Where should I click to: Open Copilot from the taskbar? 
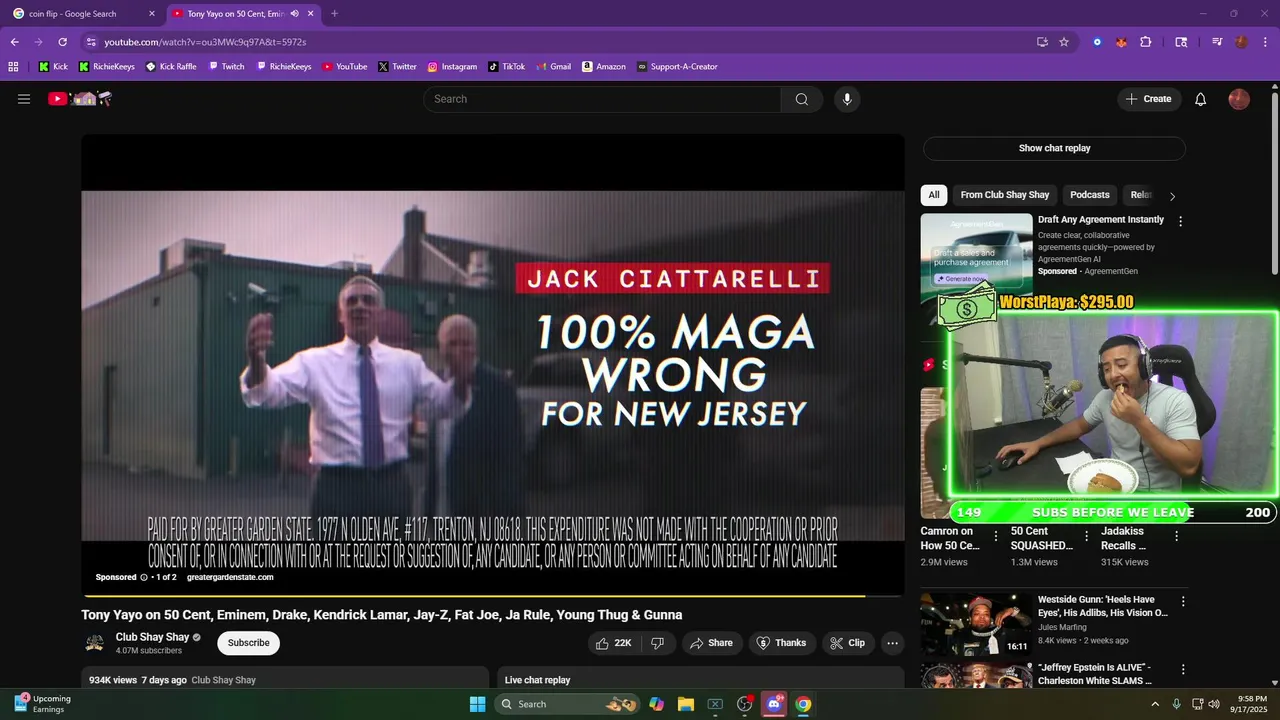656,704
